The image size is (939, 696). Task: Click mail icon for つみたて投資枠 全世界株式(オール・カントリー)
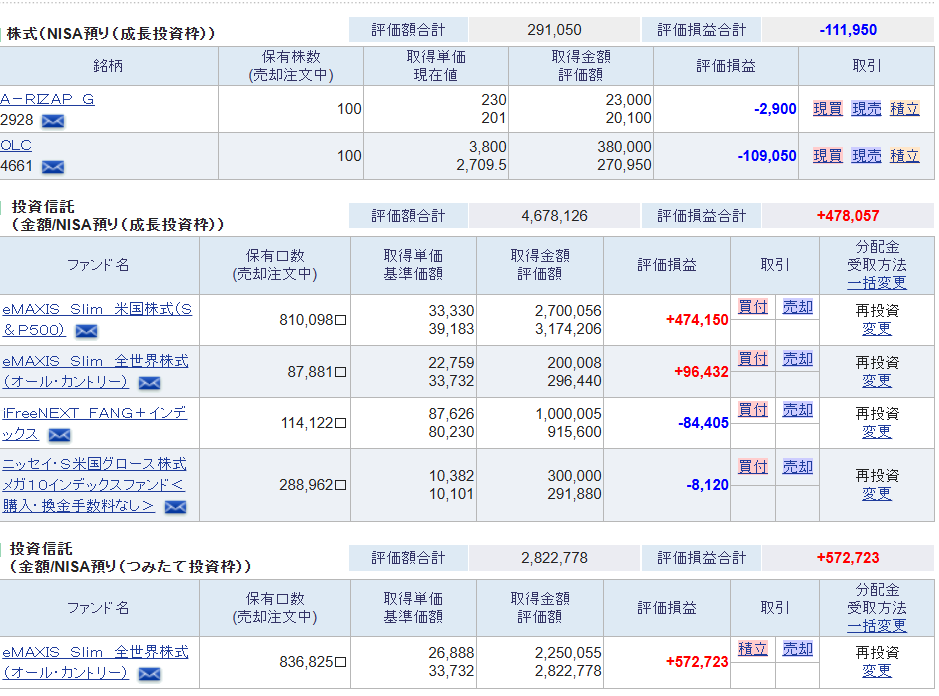[149, 674]
